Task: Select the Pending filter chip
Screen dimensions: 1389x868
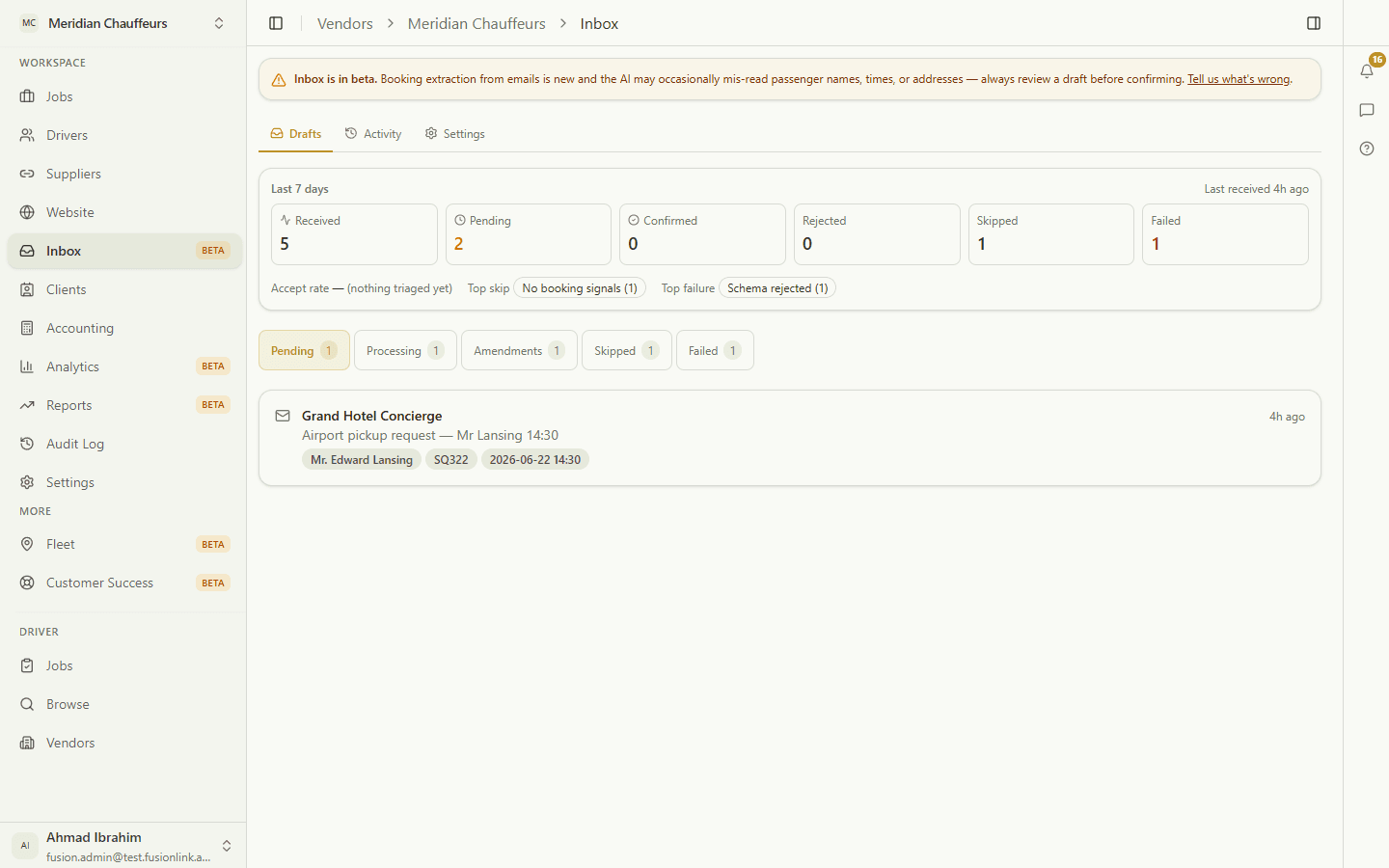Action: (x=304, y=350)
